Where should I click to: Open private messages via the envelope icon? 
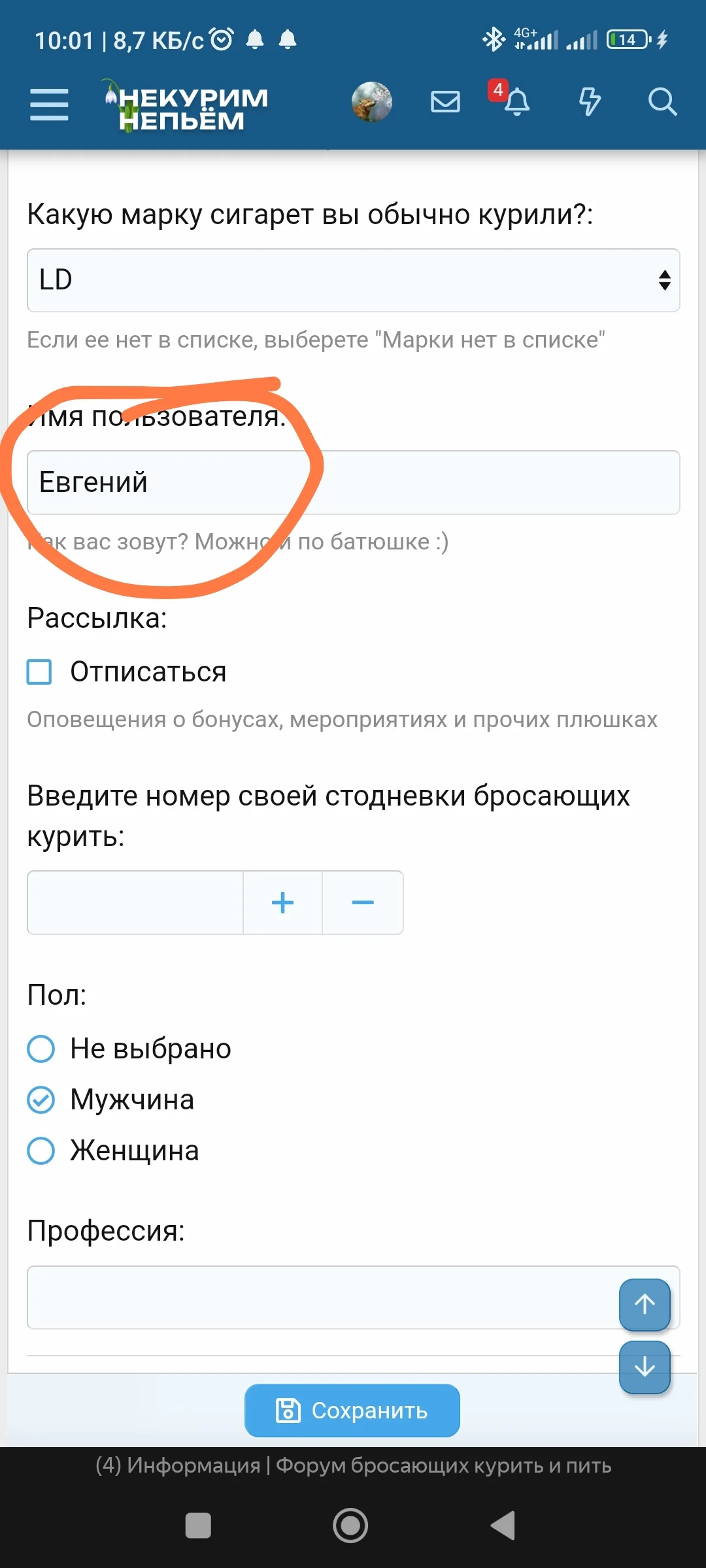click(x=445, y=101)
